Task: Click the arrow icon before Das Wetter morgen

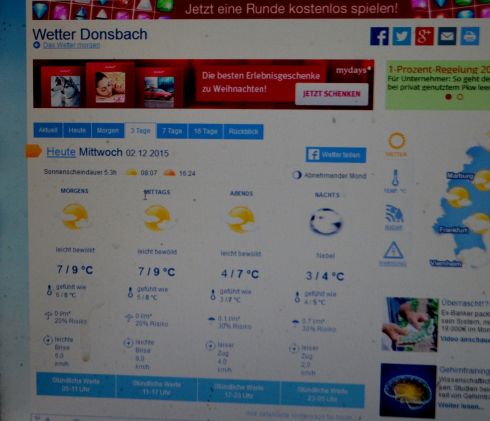Action: (36, 45)
